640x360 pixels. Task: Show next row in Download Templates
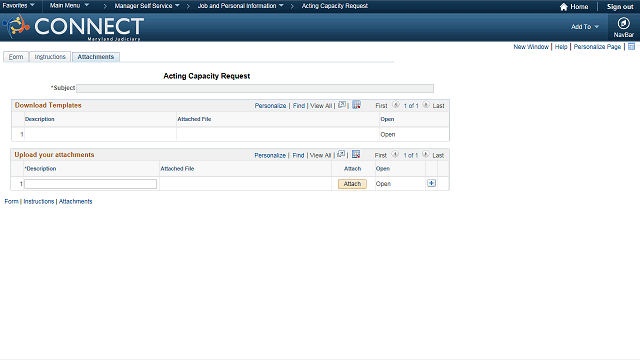point(426,105)
